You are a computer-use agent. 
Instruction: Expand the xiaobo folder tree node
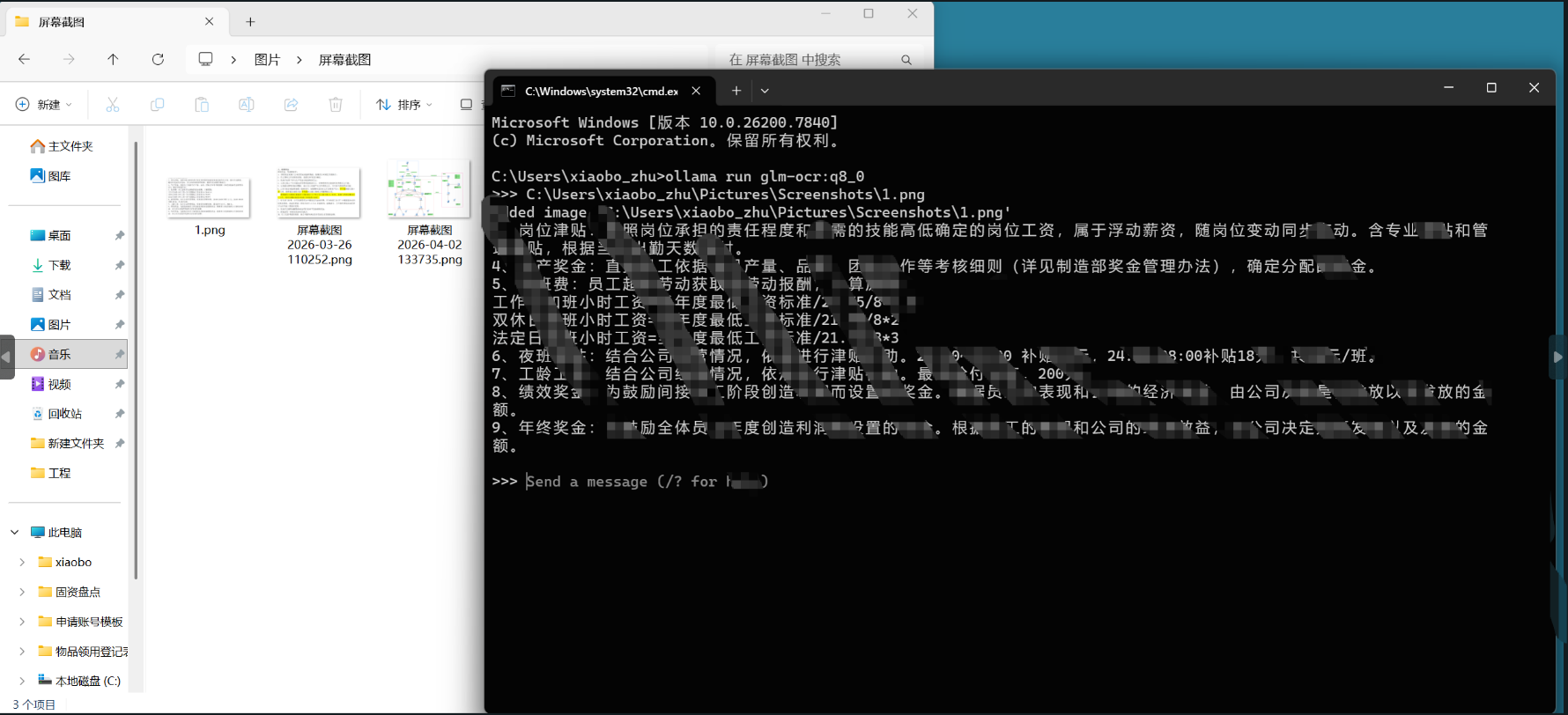point(22,562)
